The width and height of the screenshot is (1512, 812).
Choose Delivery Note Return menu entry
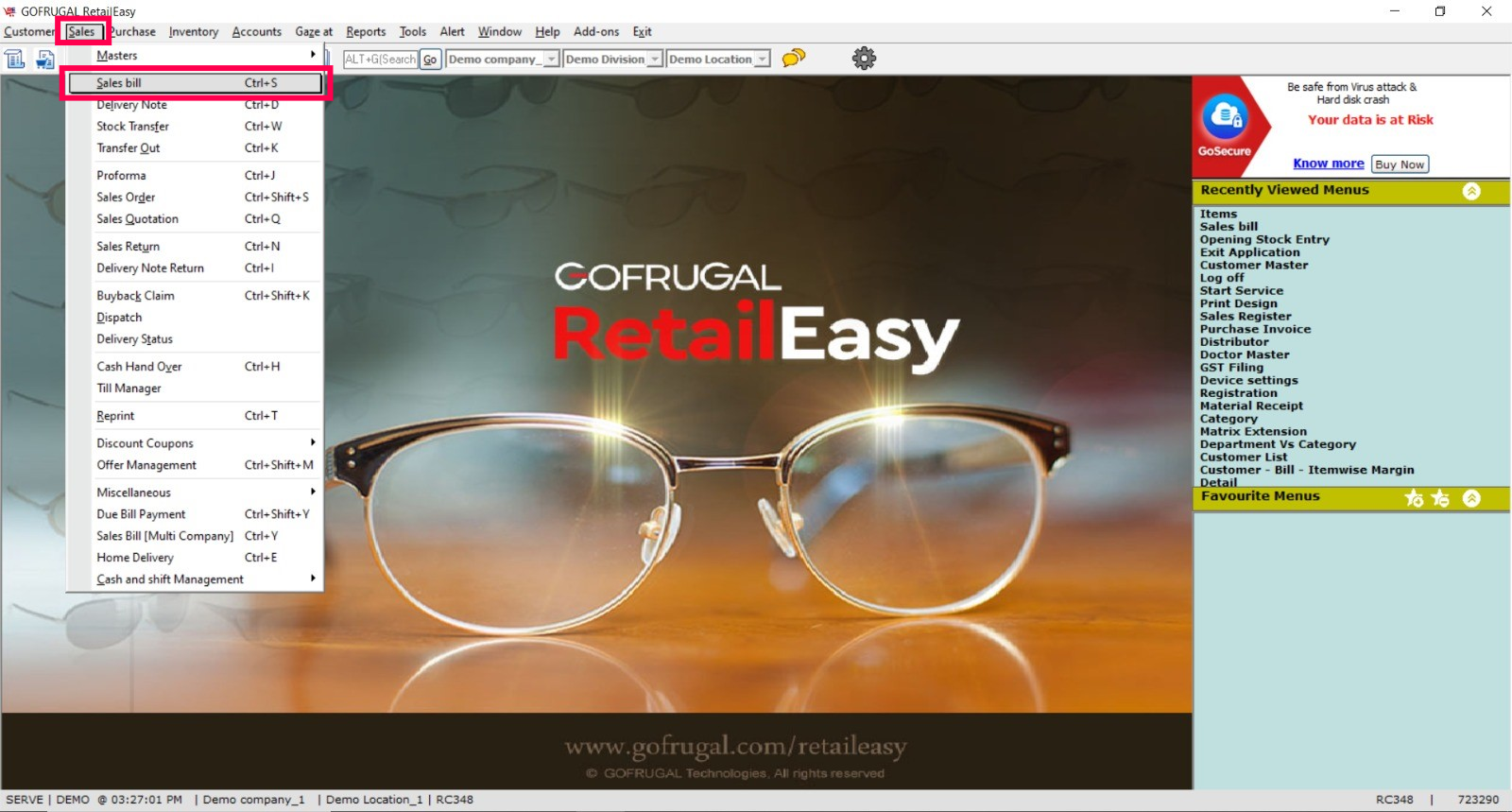(x=196, y=268)
